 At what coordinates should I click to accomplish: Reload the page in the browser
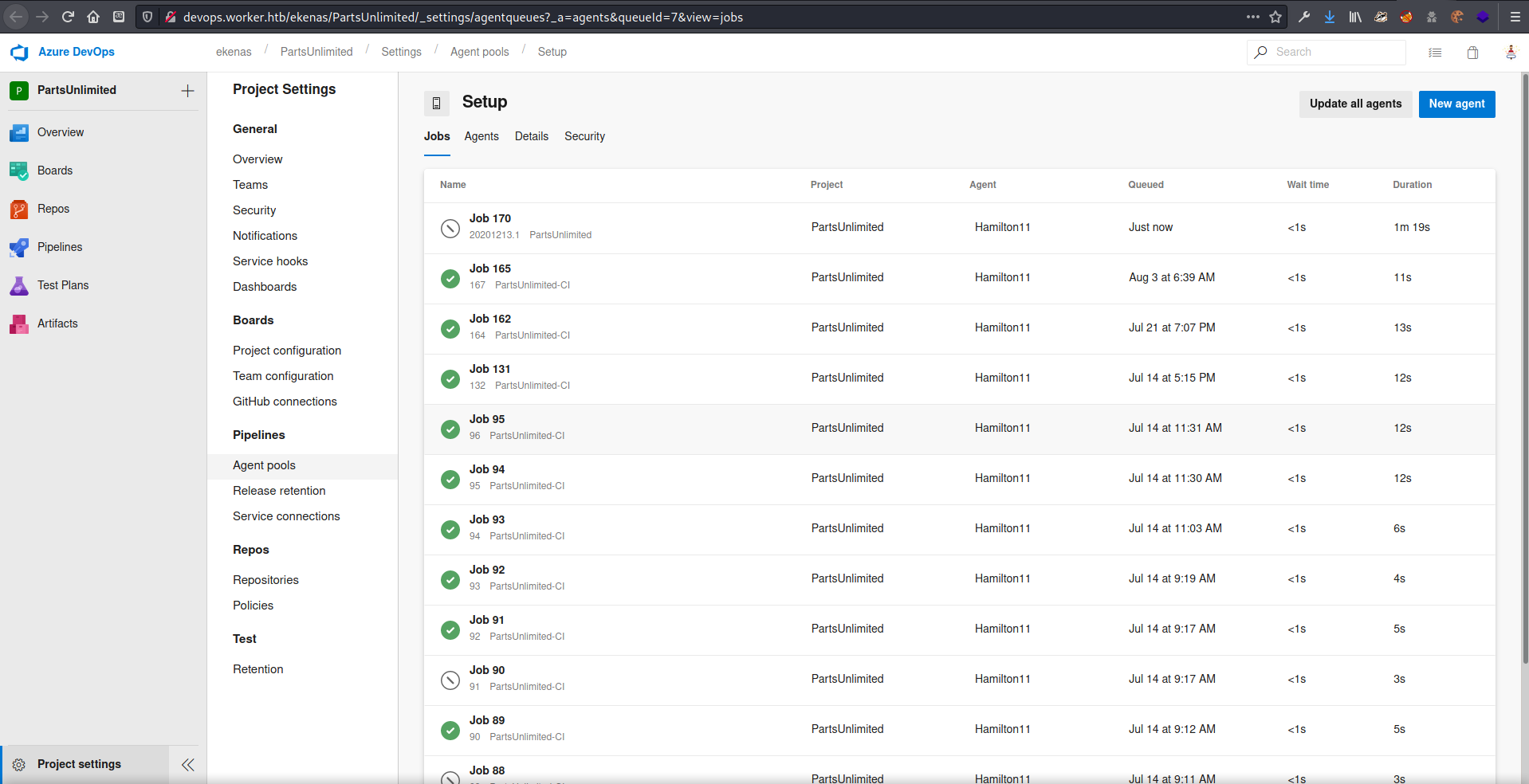tap(68, 17)
